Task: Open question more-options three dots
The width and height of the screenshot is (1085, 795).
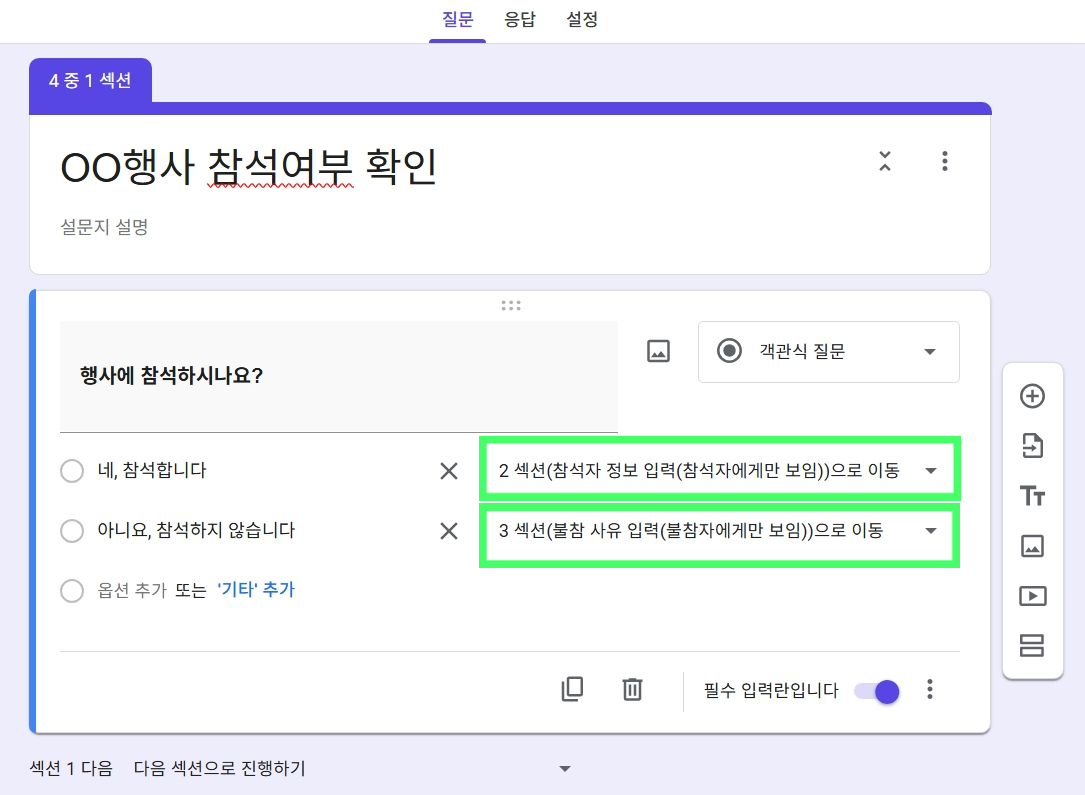Action: (x=929, y=689)
